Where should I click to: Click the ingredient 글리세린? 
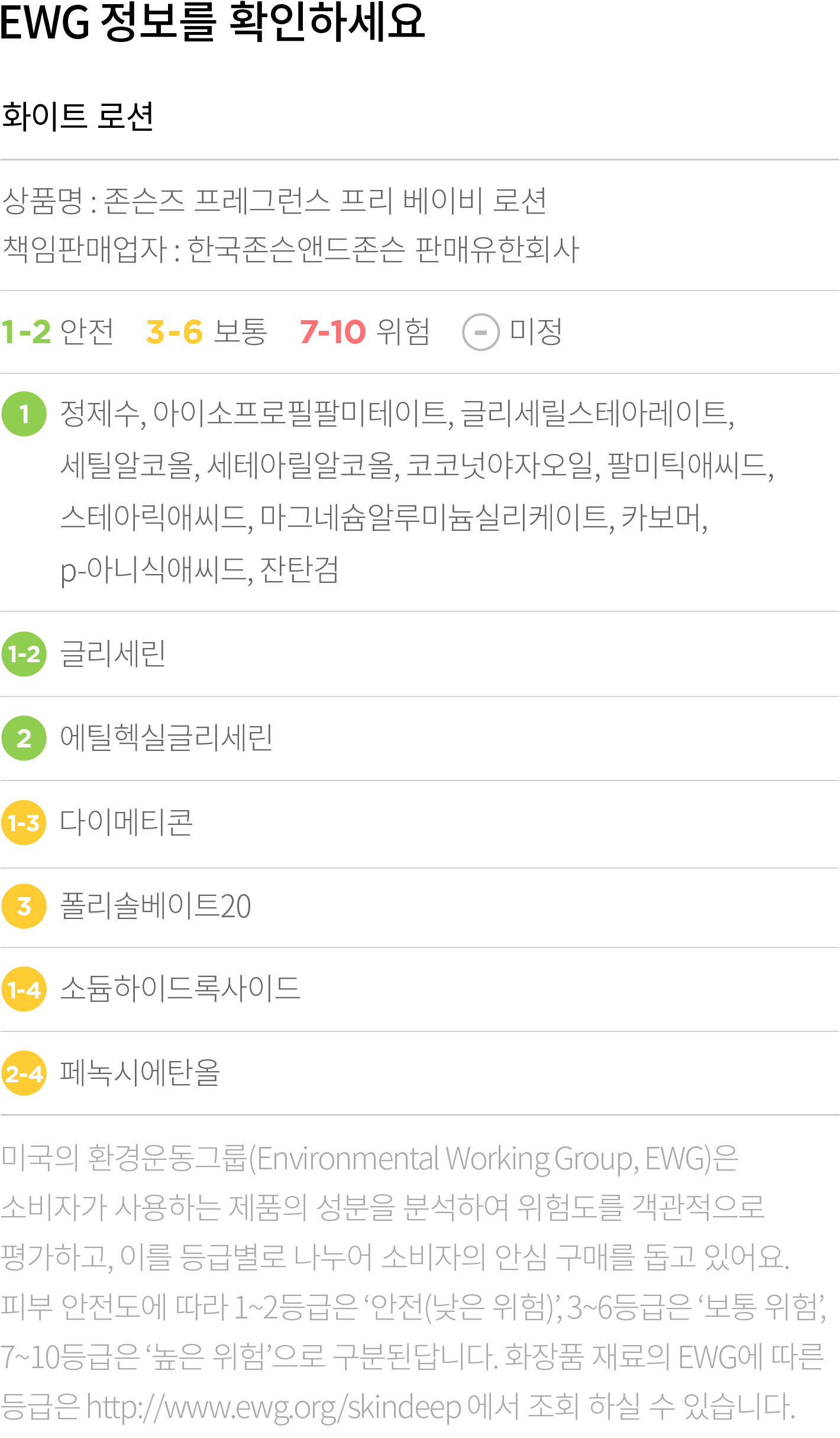pos(113,654)
